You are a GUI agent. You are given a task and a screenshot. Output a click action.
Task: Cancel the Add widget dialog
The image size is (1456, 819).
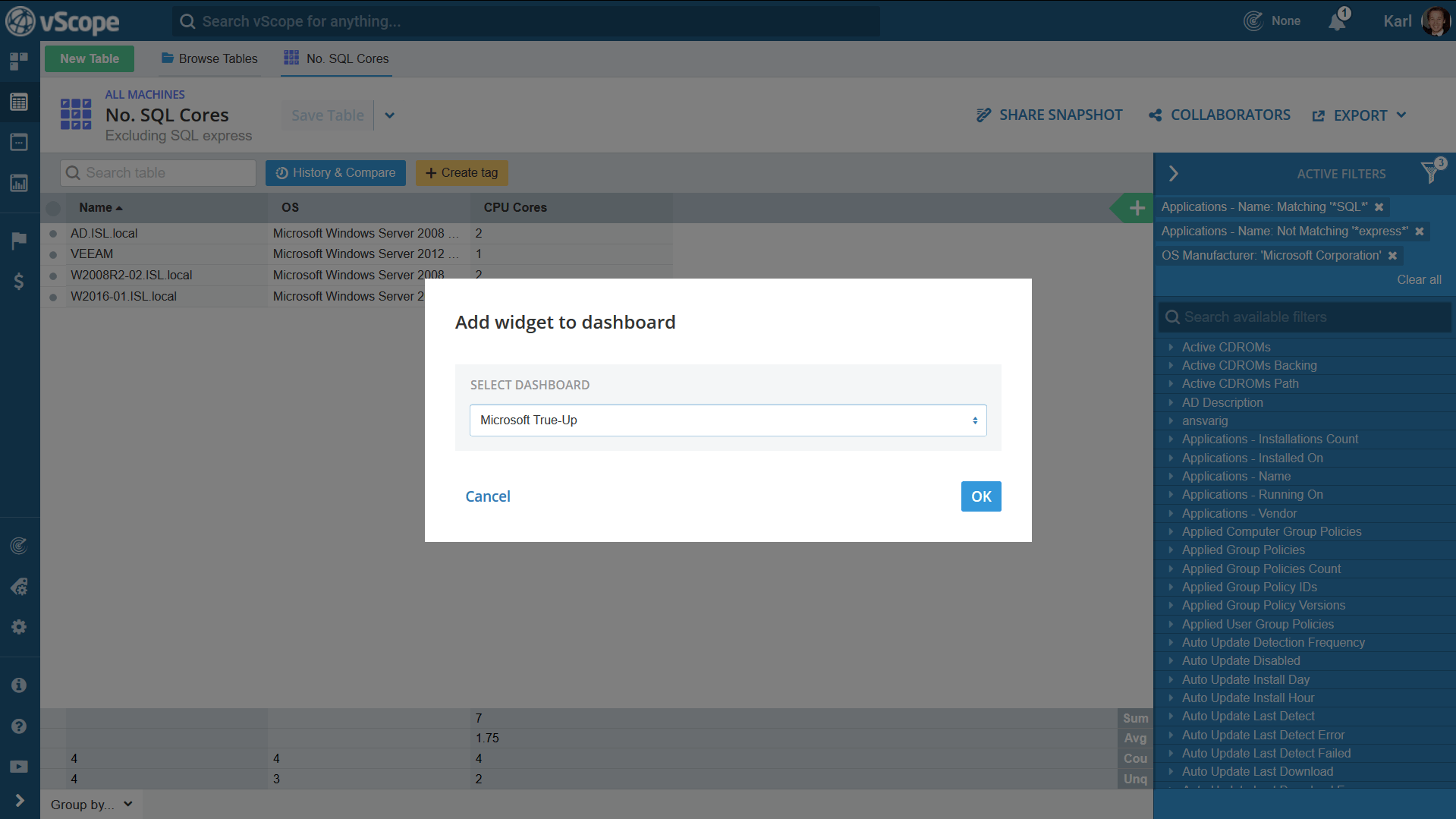pos(488,496)
